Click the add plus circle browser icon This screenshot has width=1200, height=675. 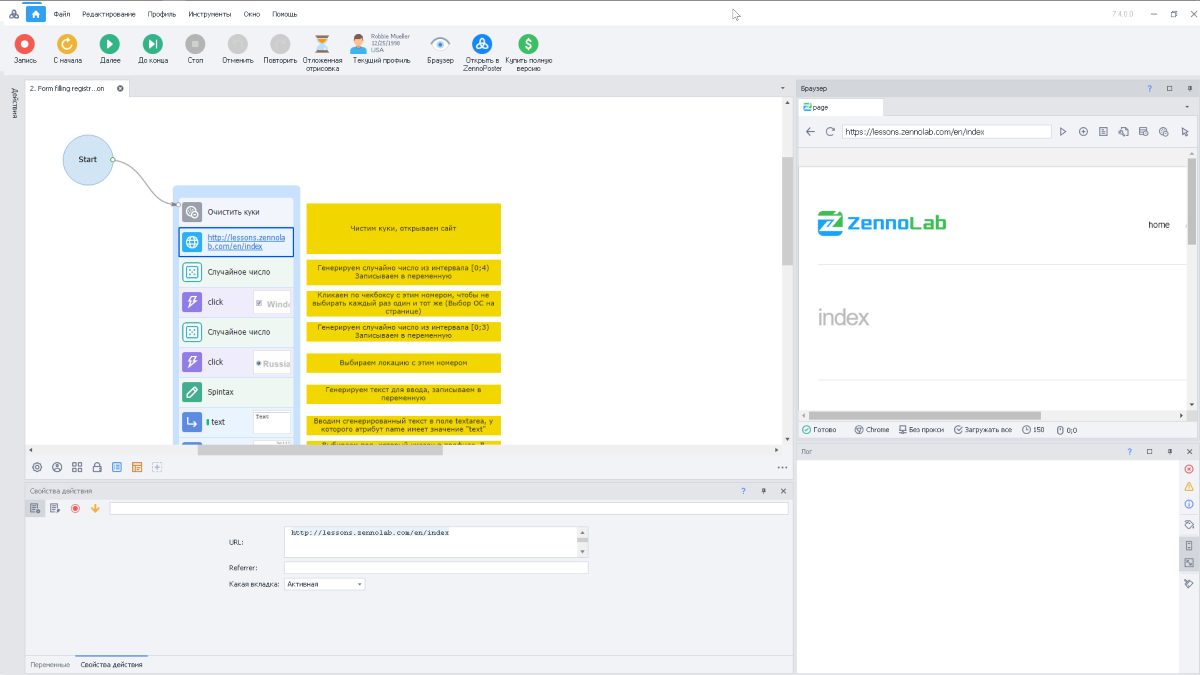coord(1083,131)
